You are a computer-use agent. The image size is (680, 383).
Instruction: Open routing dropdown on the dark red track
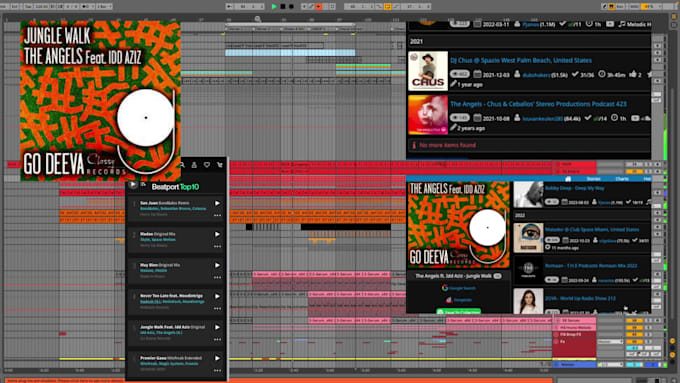pyautogui.click(x=610, y=342)
